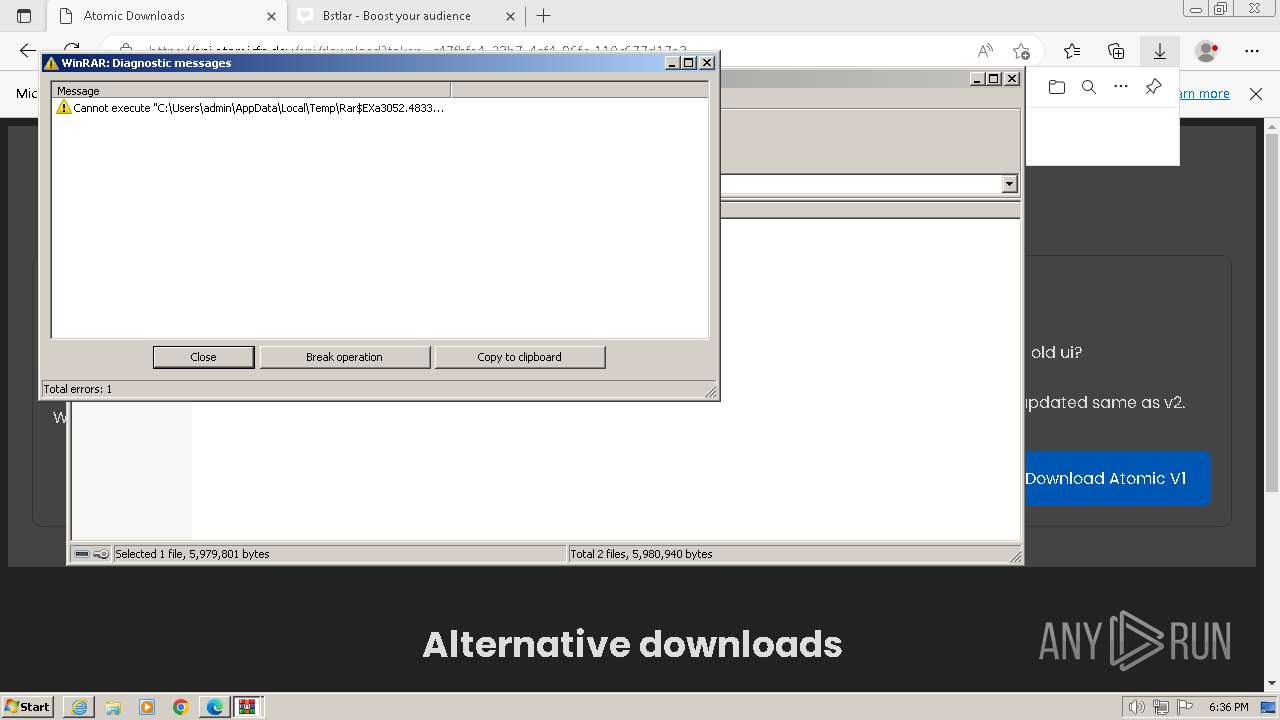Screen dimensions: 1280x720
Task: Open the Windows Start menu
Action: coord(28,706)
